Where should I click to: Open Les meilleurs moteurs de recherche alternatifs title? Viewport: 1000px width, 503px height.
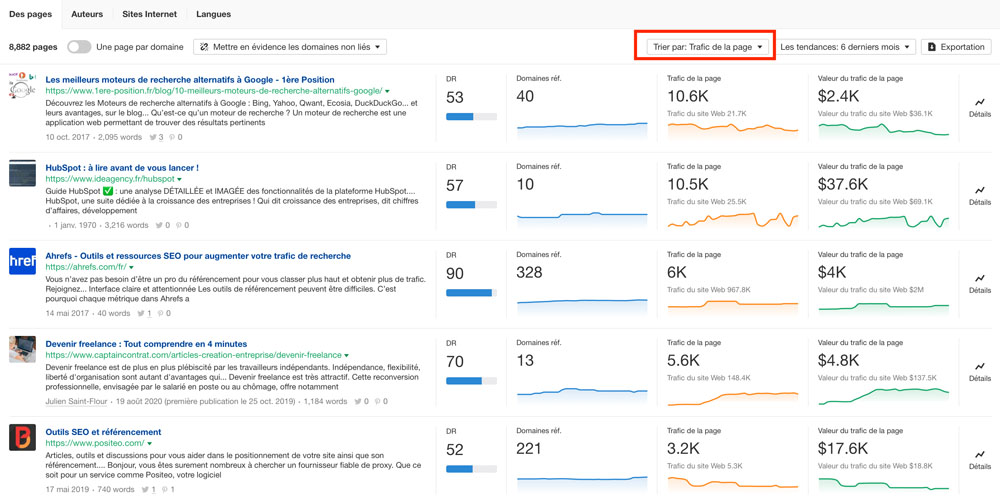click(x=190, y=80)
